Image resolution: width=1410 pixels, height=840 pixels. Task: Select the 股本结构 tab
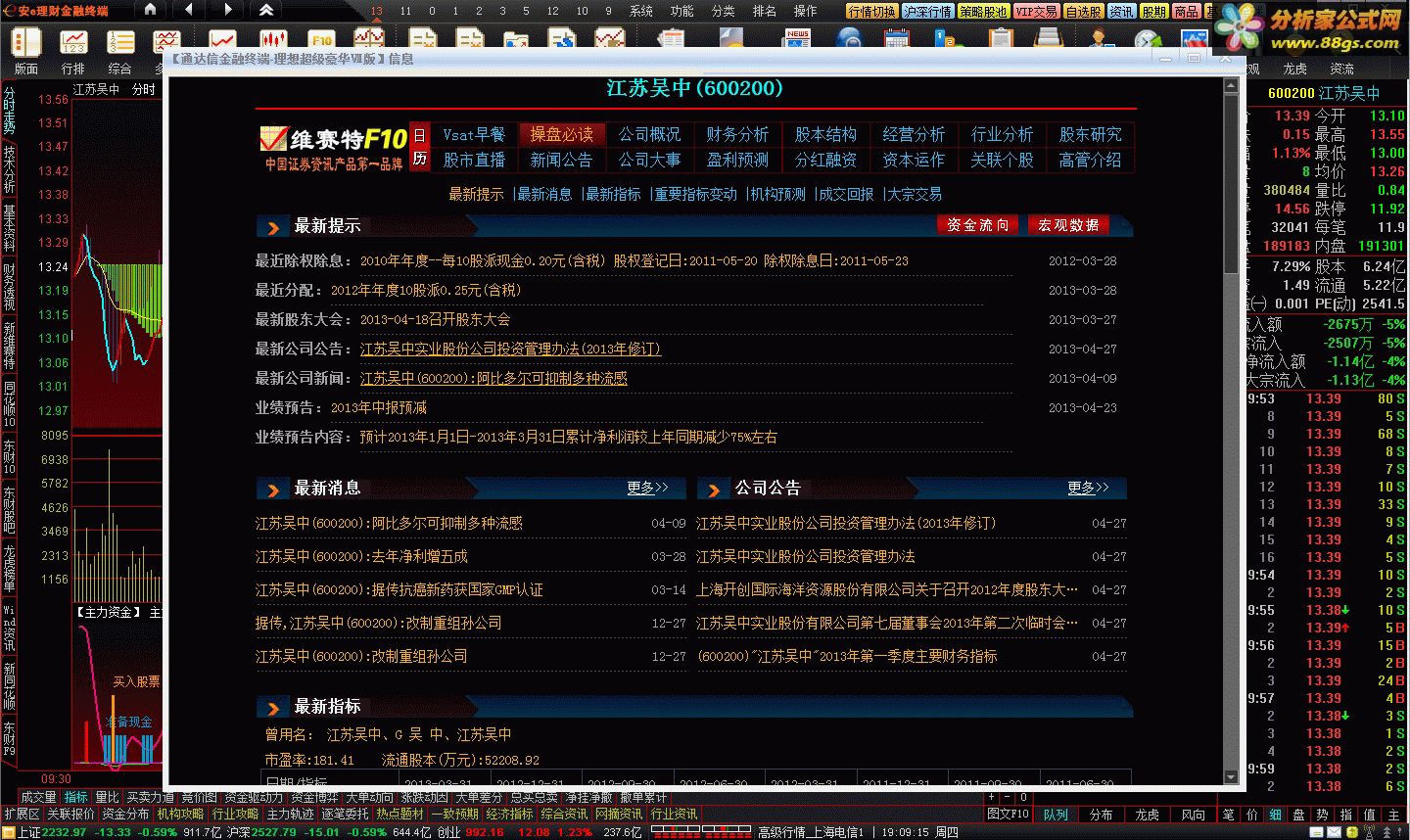pos(825,134)
